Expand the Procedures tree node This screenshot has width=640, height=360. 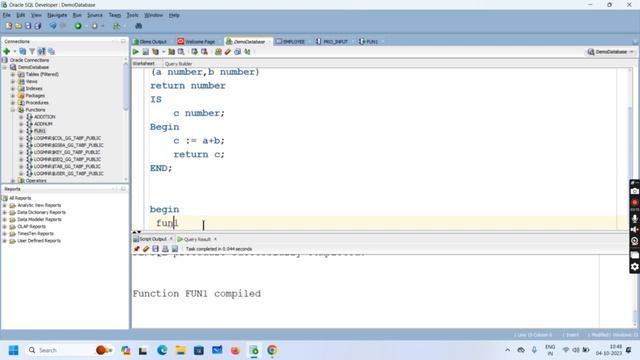click(x=13, y=103)
